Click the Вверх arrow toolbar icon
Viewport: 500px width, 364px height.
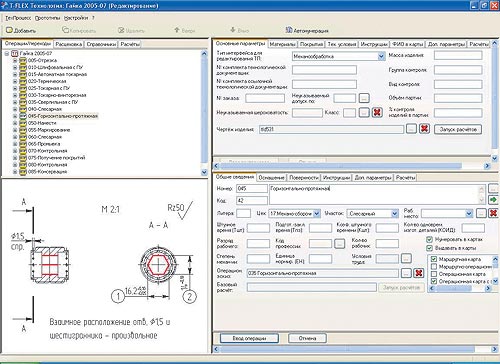tap(177, 30)
